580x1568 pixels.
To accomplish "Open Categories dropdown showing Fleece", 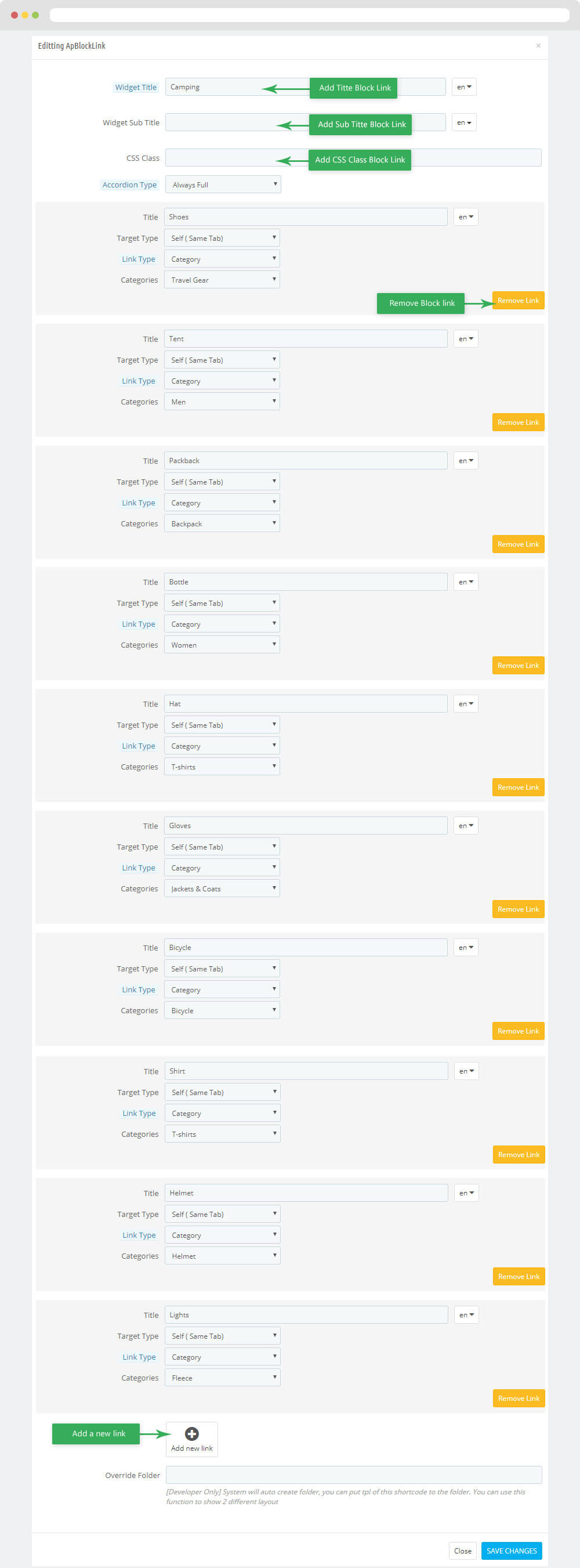I will click(x=222, y=1378).
